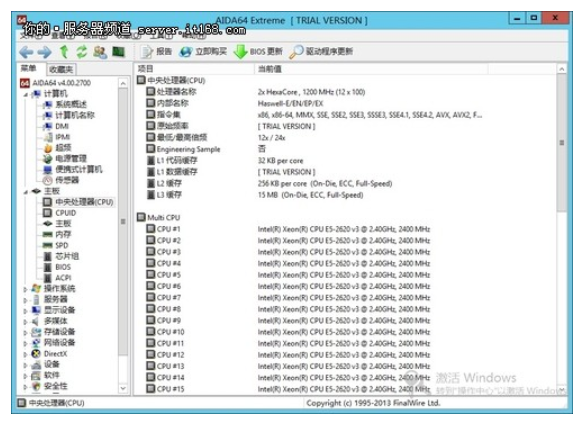Click the Forward navigation arrow

point(44,52)
